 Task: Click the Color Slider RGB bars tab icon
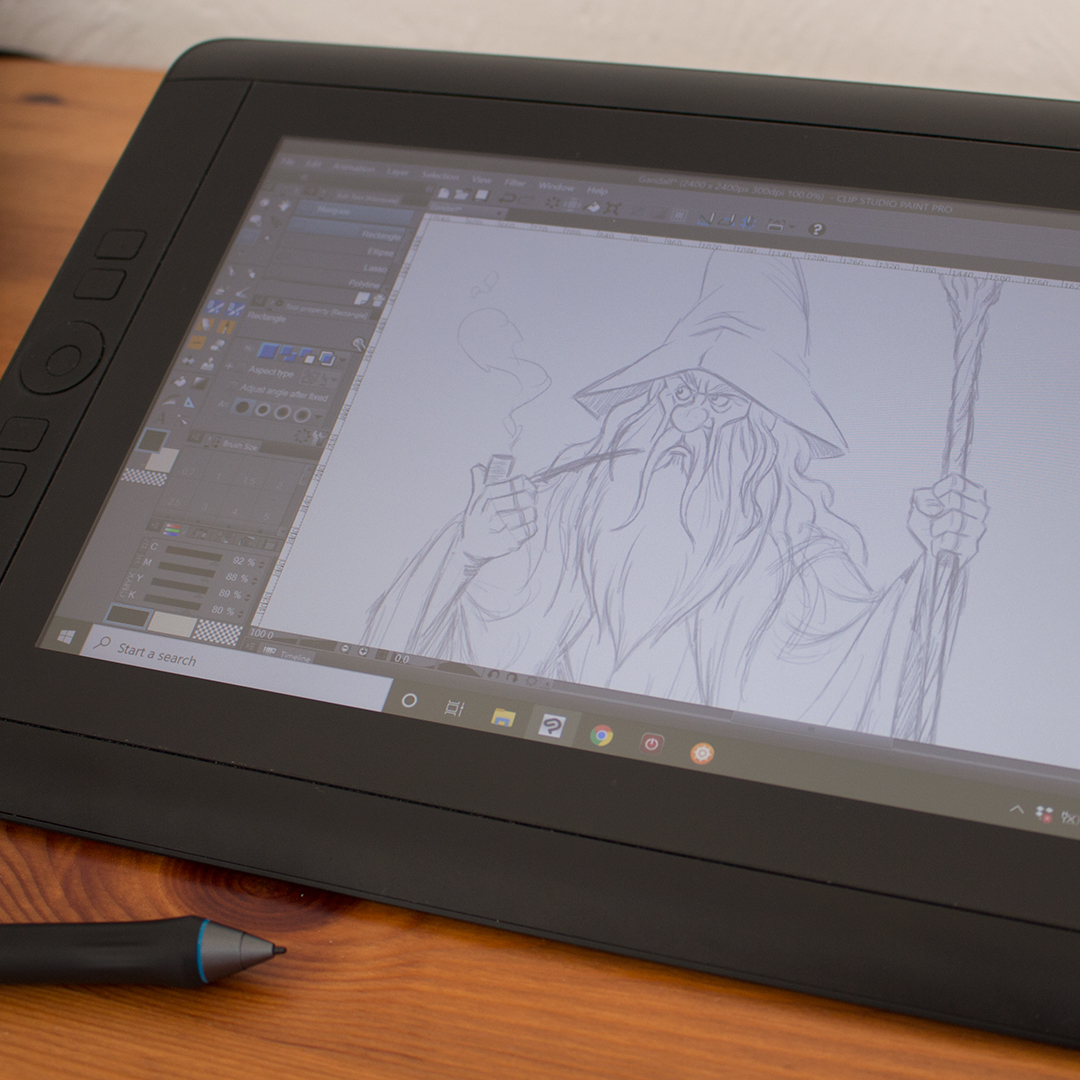172,530
